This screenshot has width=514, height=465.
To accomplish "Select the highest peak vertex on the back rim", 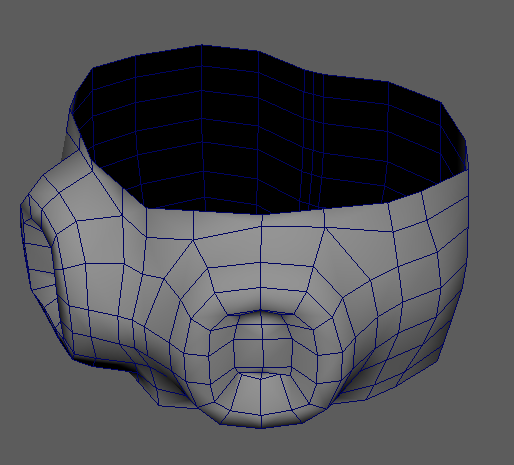I will 201,45.
